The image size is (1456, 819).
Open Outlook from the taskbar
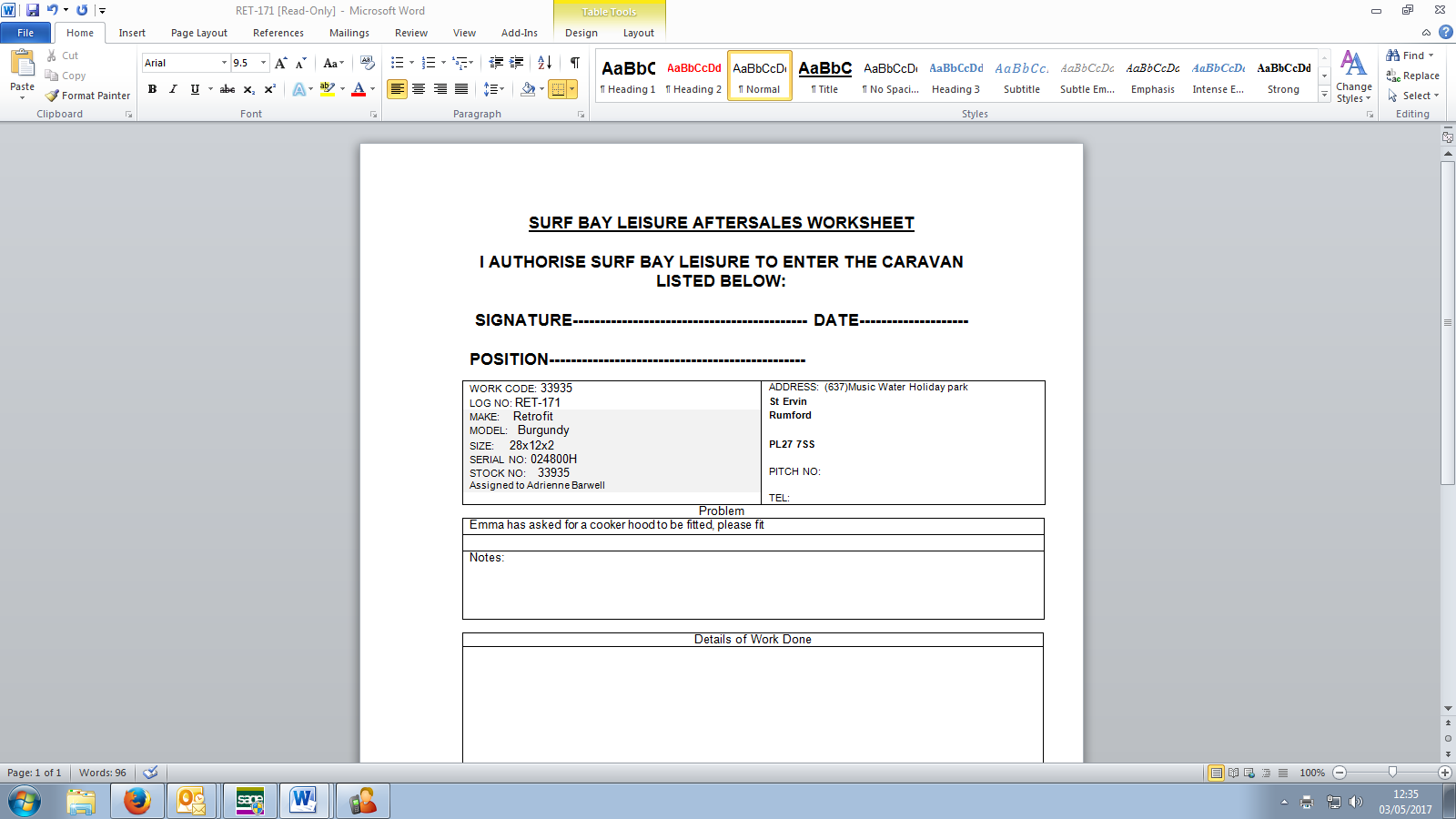pos(191,801)
